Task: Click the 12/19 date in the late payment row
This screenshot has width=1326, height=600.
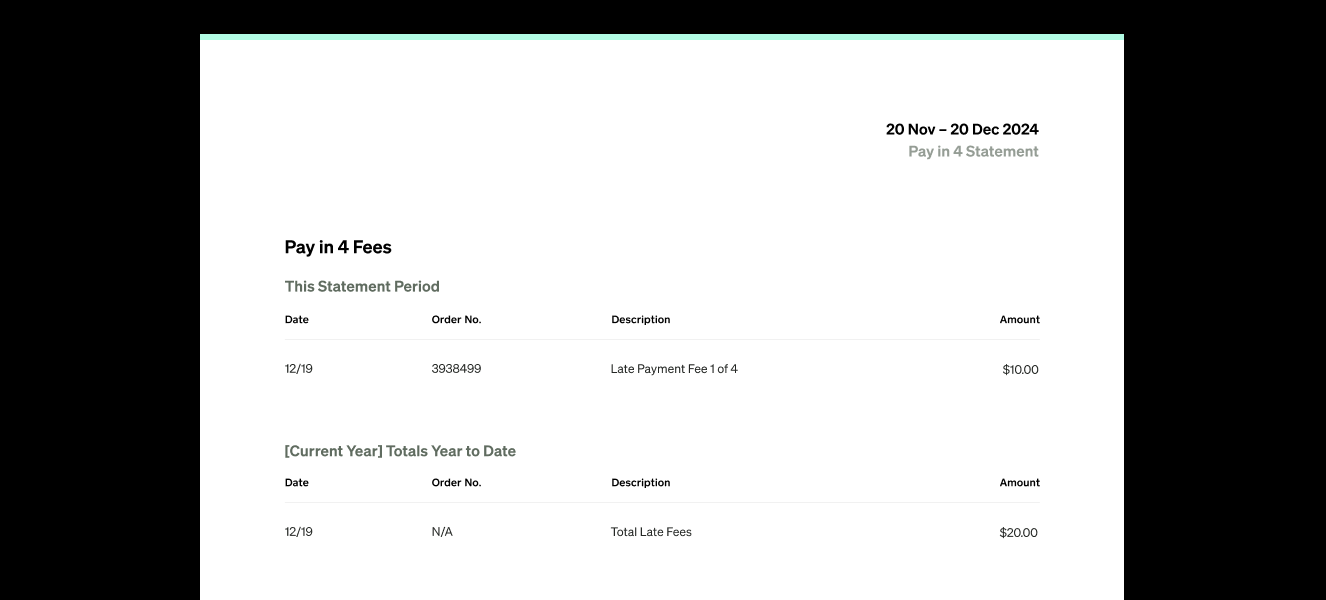Action: (299, 369)
